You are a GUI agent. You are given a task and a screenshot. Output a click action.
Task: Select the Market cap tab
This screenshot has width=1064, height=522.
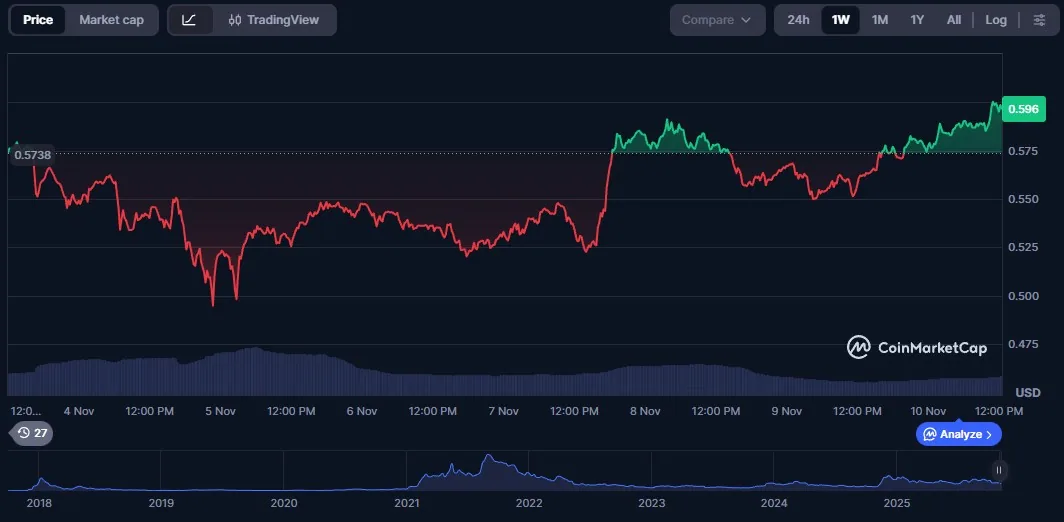[111, 20]
